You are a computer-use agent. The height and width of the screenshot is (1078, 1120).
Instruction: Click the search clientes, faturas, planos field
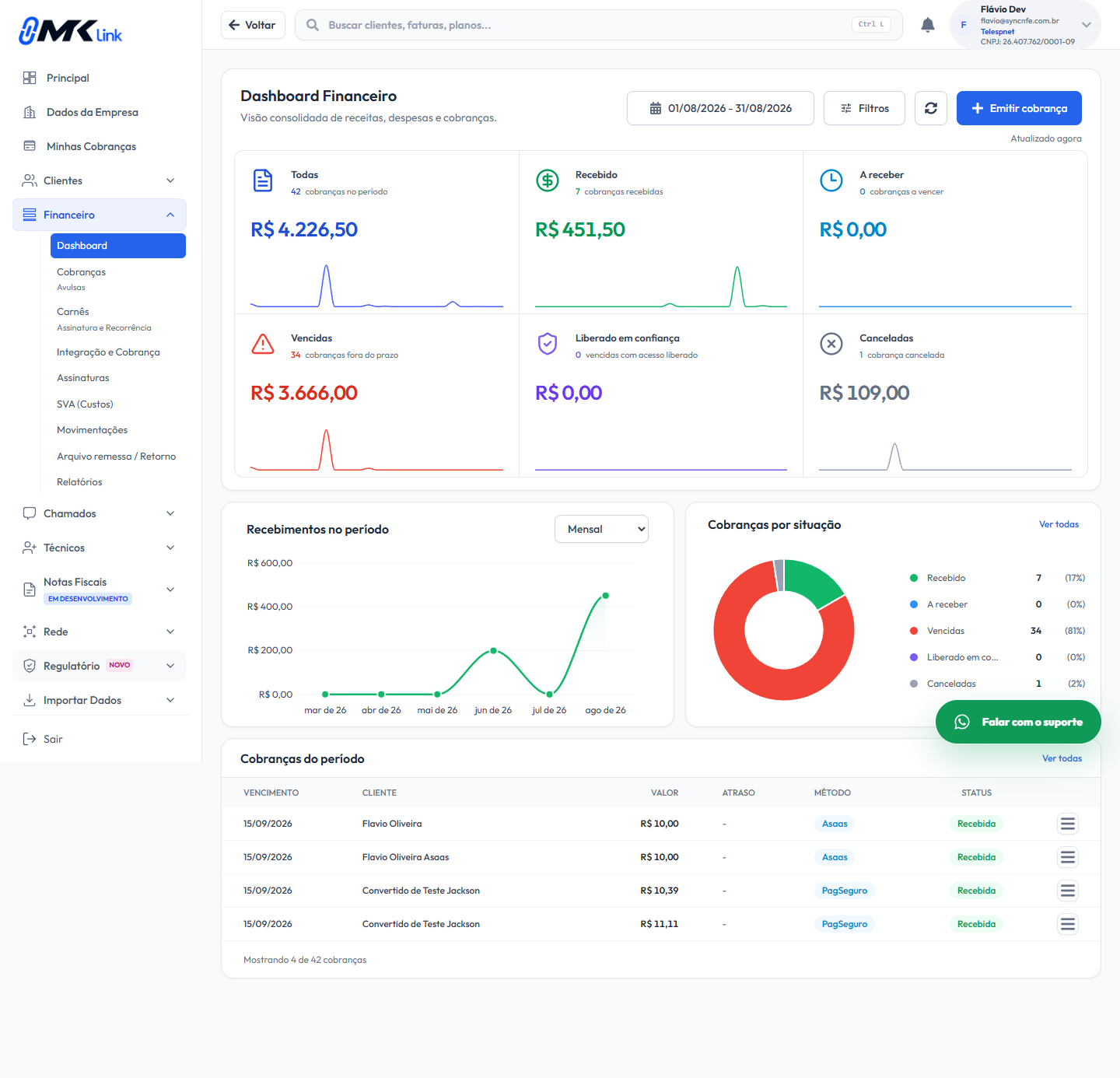pos(599,25)
